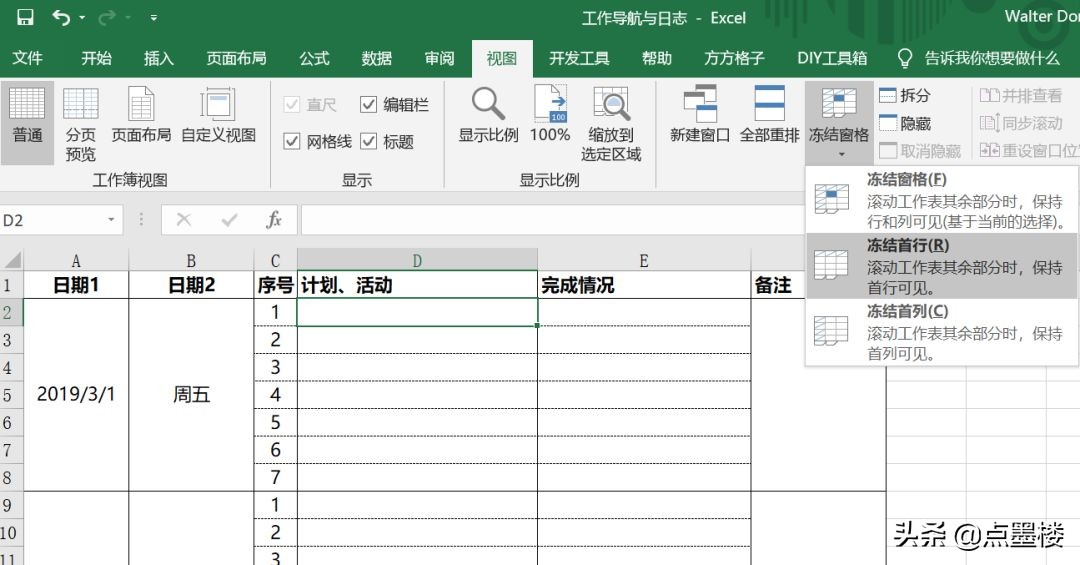The image size is (1080, 565).
Task: Click merged cell 周五
Action: tap(191, 395)
